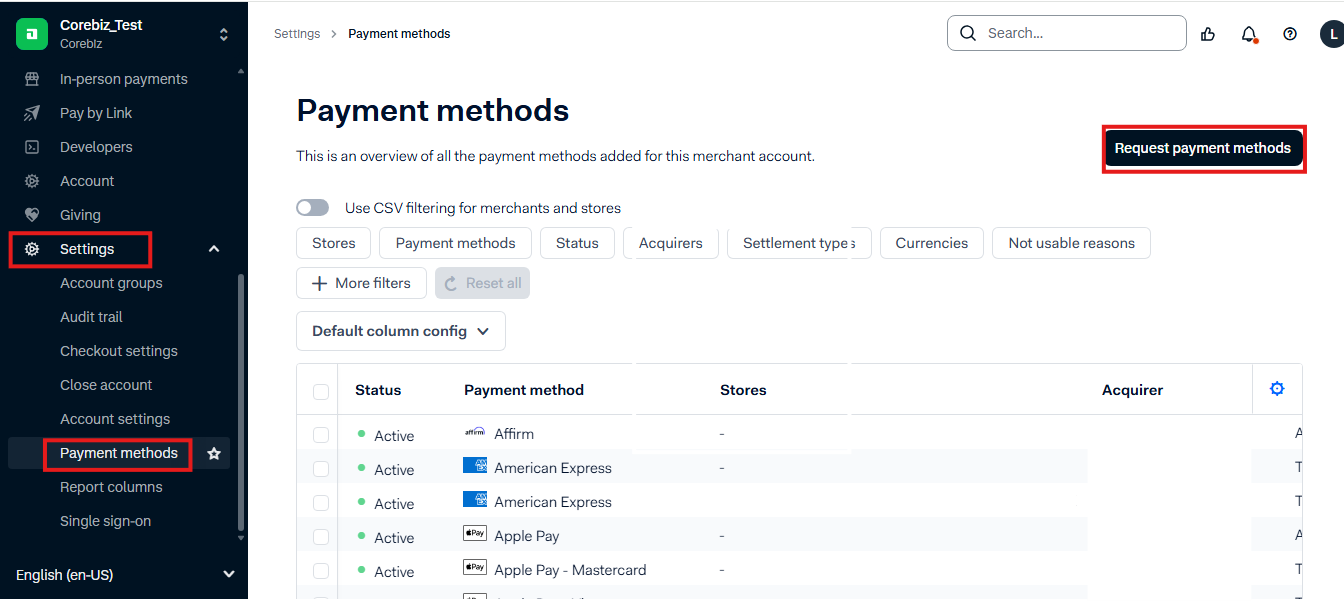Click the Giving heart icon
Image resolution: width=1344 pixels, height=602 pixels.
tap(32, 215)
